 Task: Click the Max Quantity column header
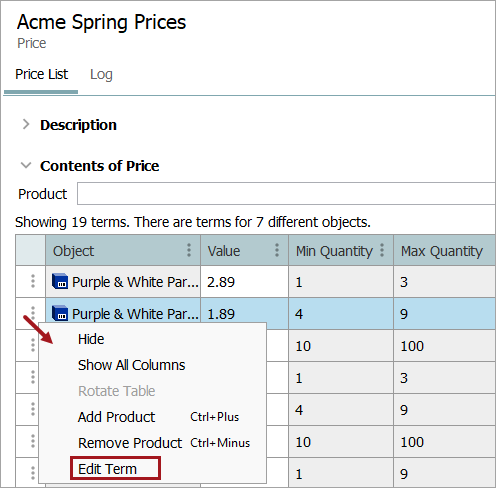pos(444,250)
